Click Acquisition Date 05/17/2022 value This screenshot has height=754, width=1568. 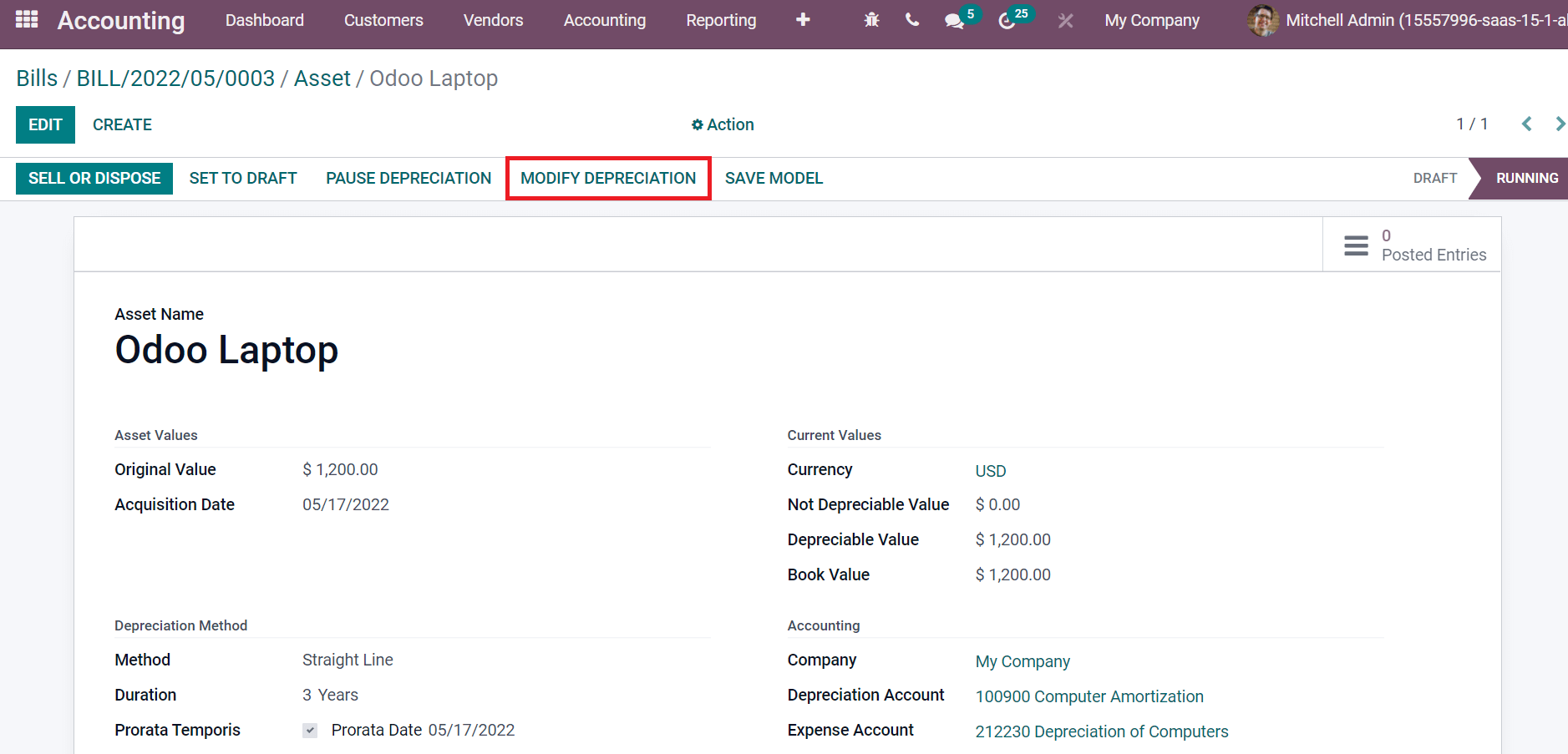pyautogui.click(x=346, y=505)
